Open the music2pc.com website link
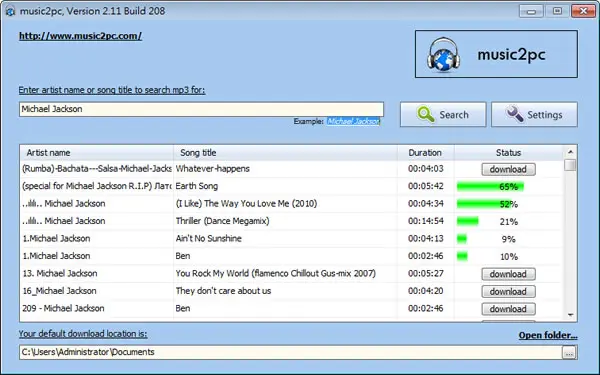 tap(80, 36)
